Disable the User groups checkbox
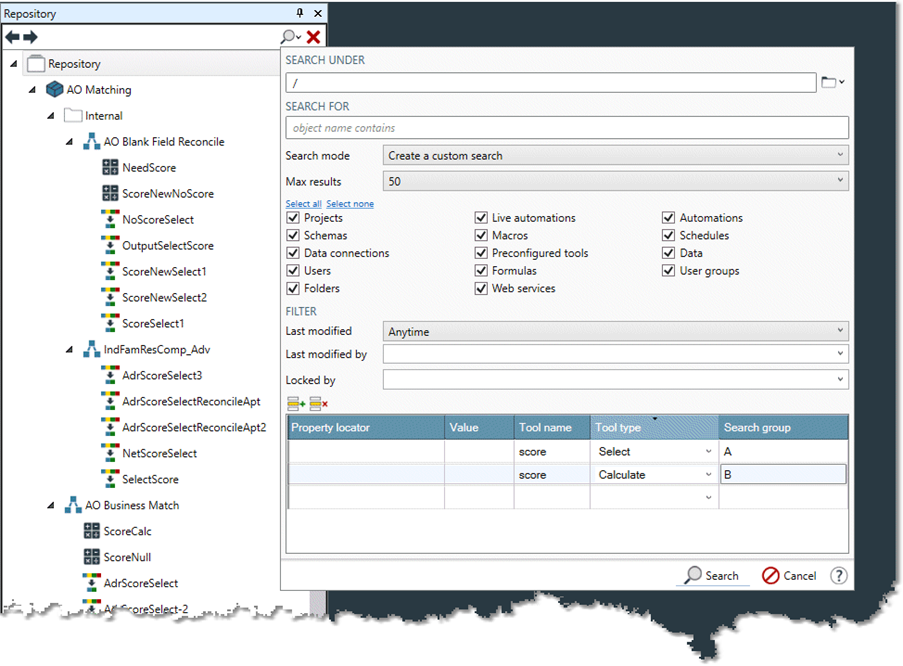 click(669, 271)
